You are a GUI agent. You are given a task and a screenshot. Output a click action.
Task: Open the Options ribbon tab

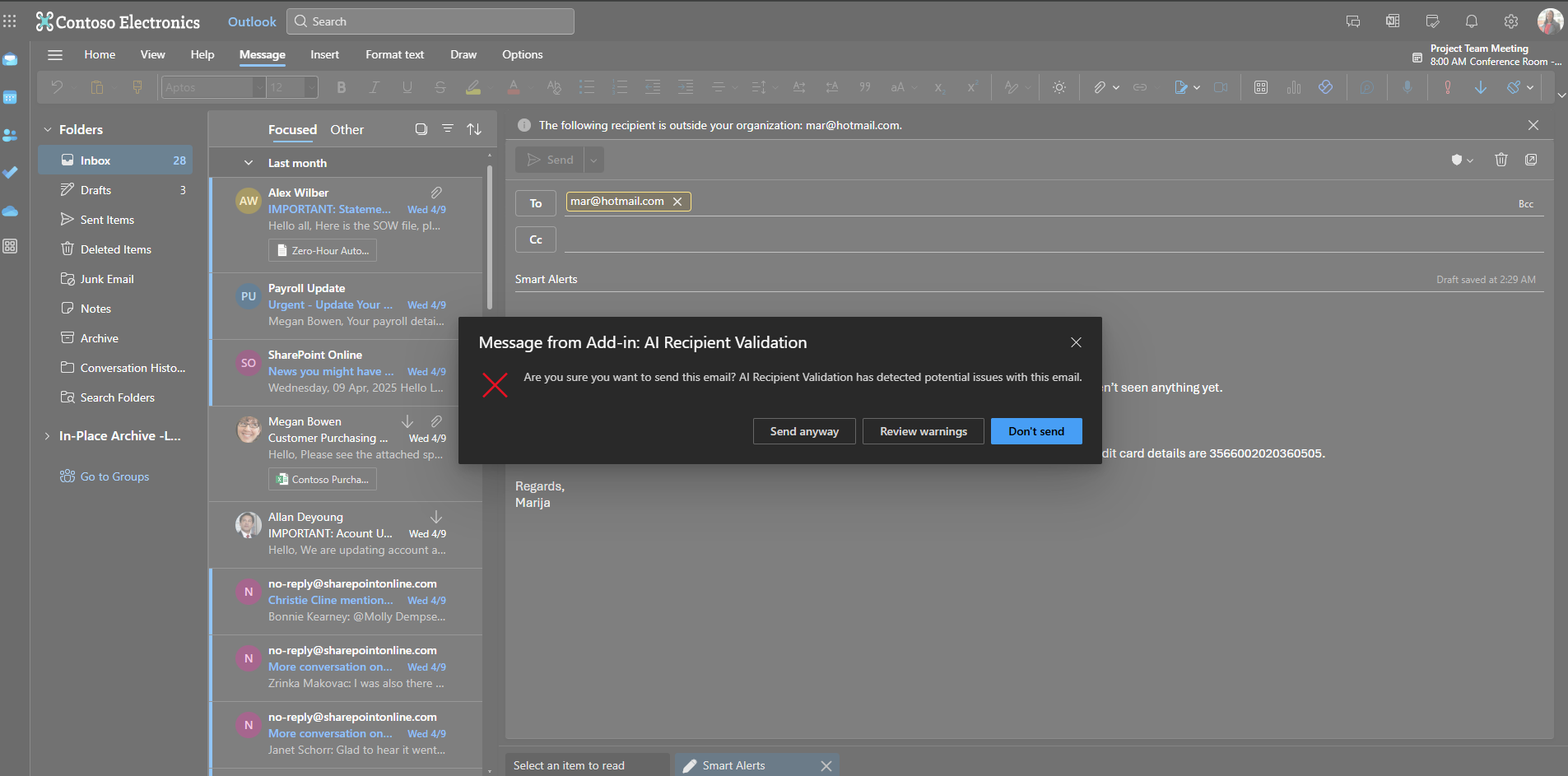[x=523, y=55]
